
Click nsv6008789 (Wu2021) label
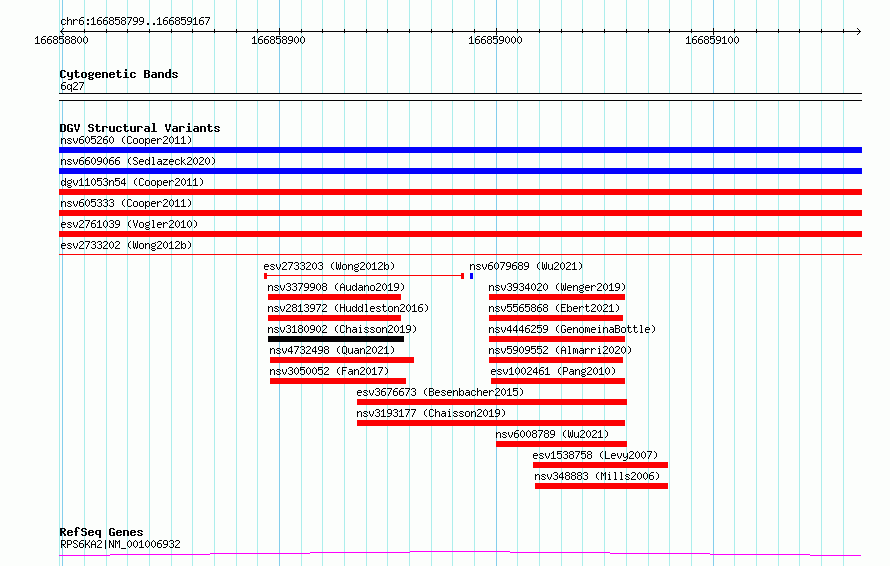click(552, 434)
